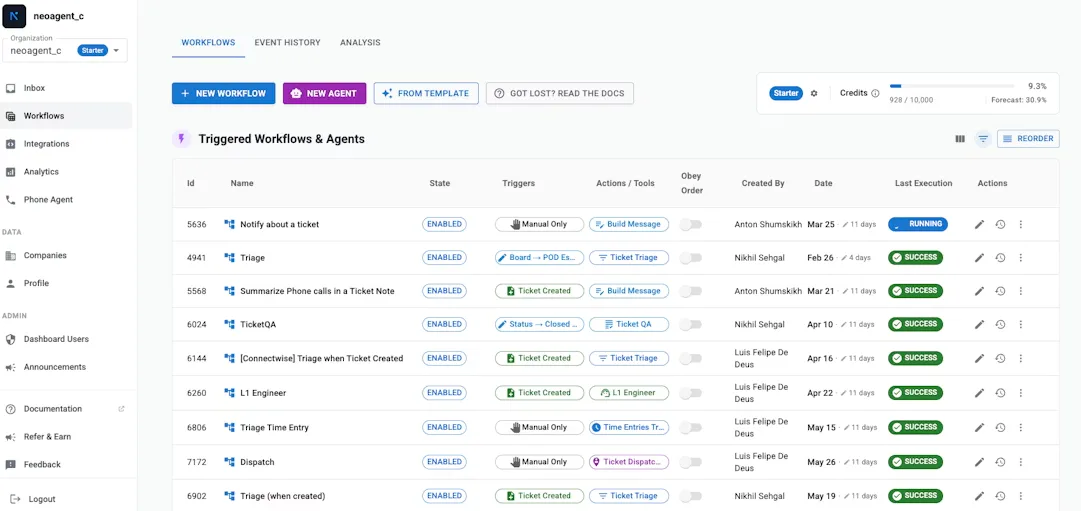
Task: Toggle Obey Order for Triage Time Entry
Action: pos(690,428)
